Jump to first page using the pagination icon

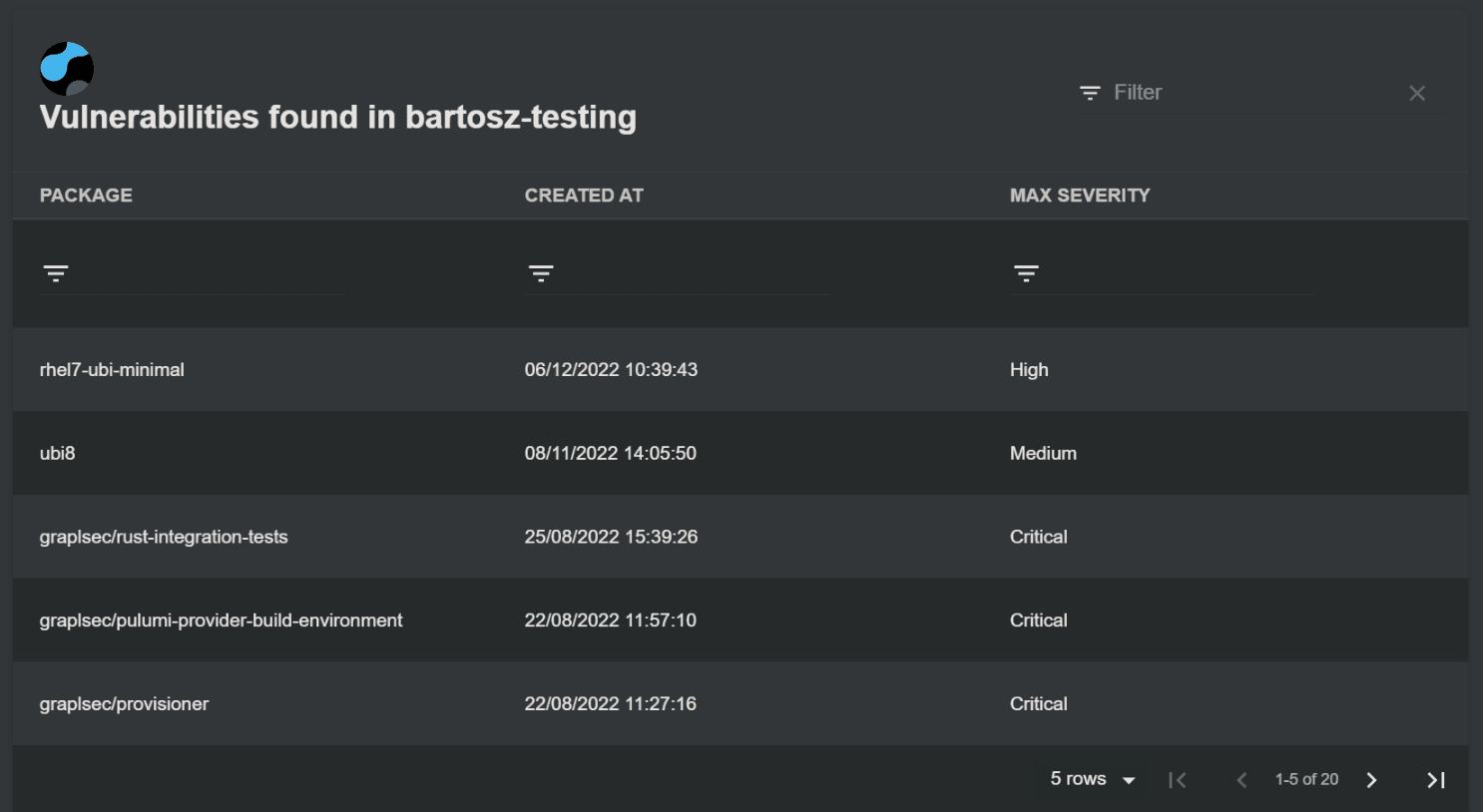pyautogui.click(x=1179, y=779)
